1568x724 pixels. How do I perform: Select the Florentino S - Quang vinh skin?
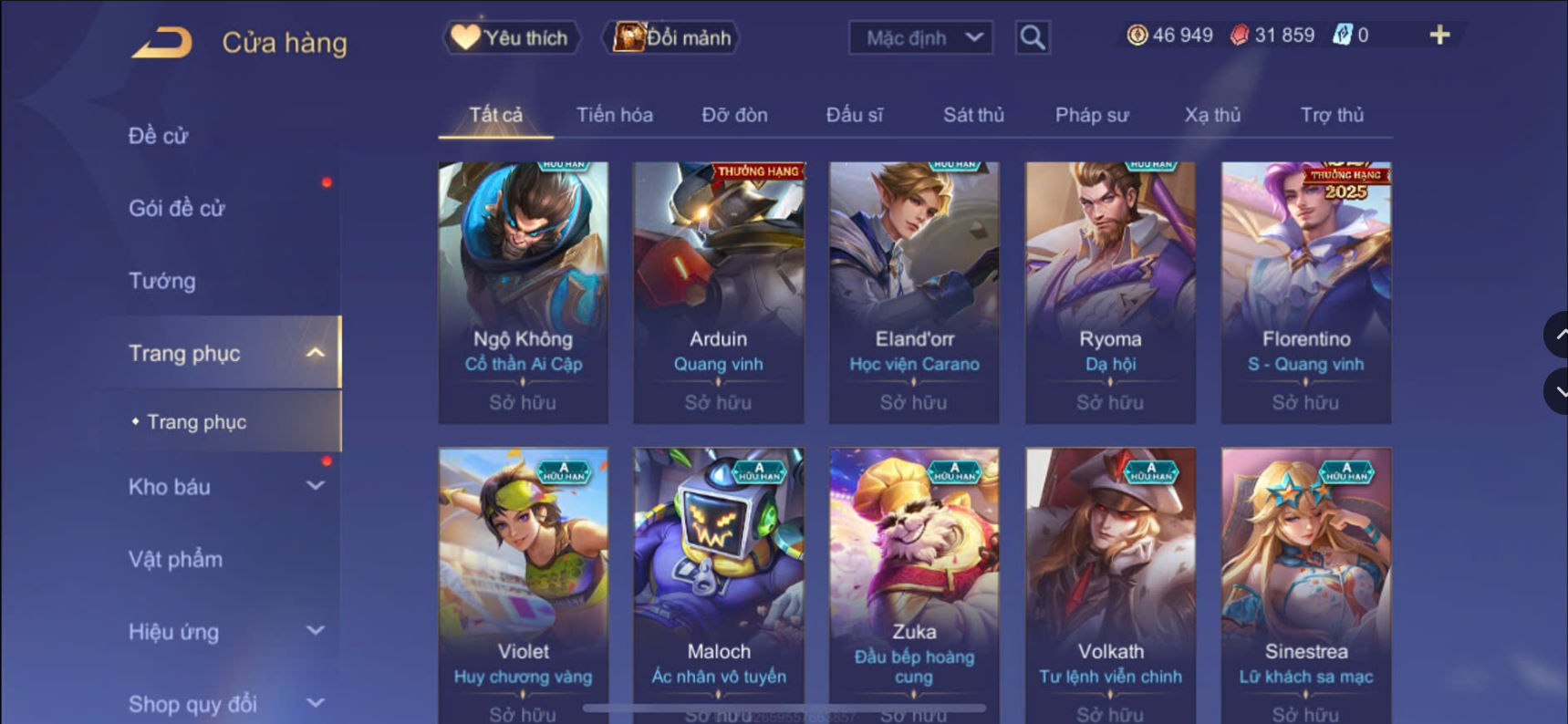tap(1306, 293)
